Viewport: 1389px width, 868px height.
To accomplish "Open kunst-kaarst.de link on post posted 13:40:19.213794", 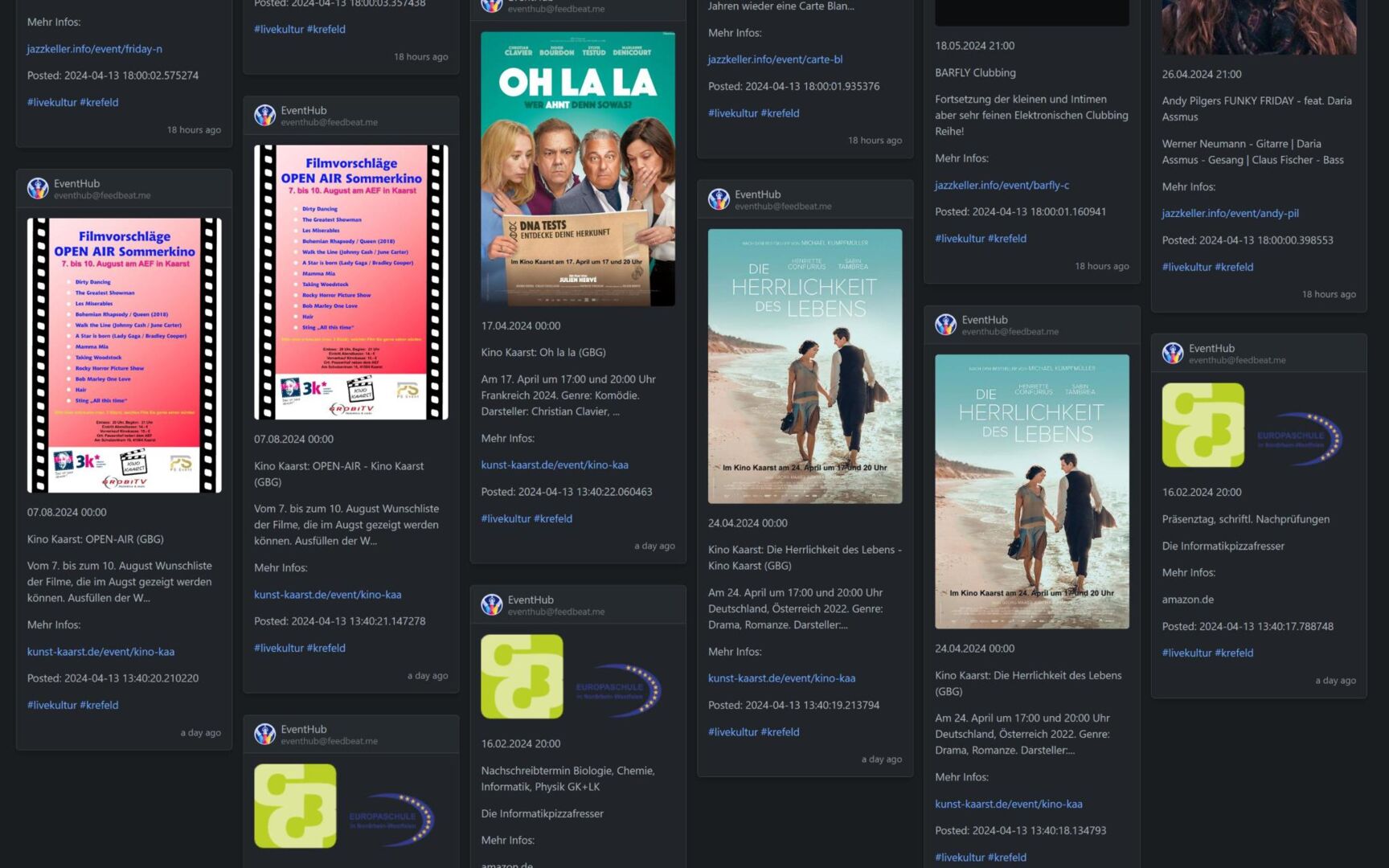I will [x=782, y=678].
